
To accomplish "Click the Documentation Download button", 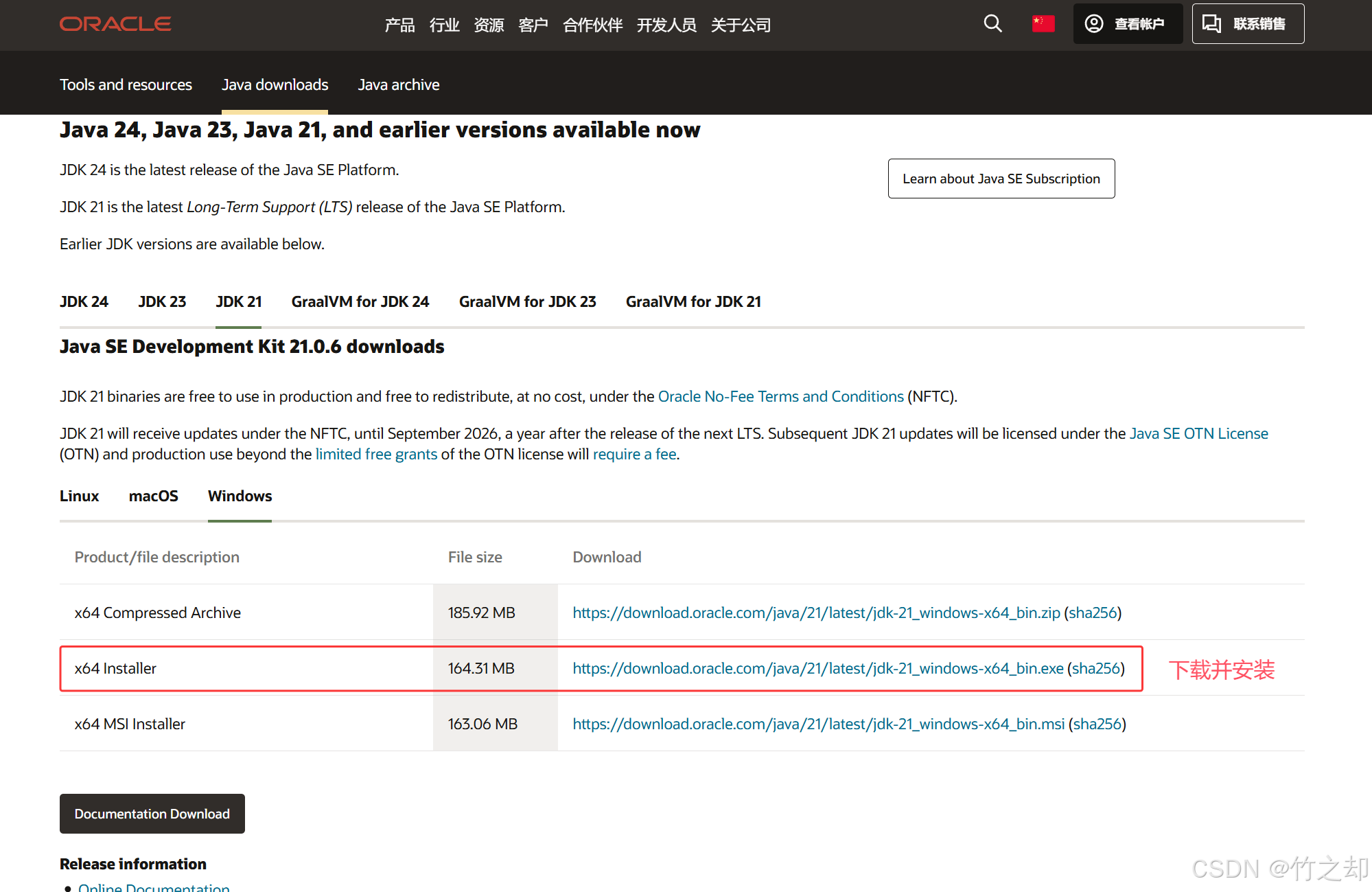I will click(x=152, y=814).
